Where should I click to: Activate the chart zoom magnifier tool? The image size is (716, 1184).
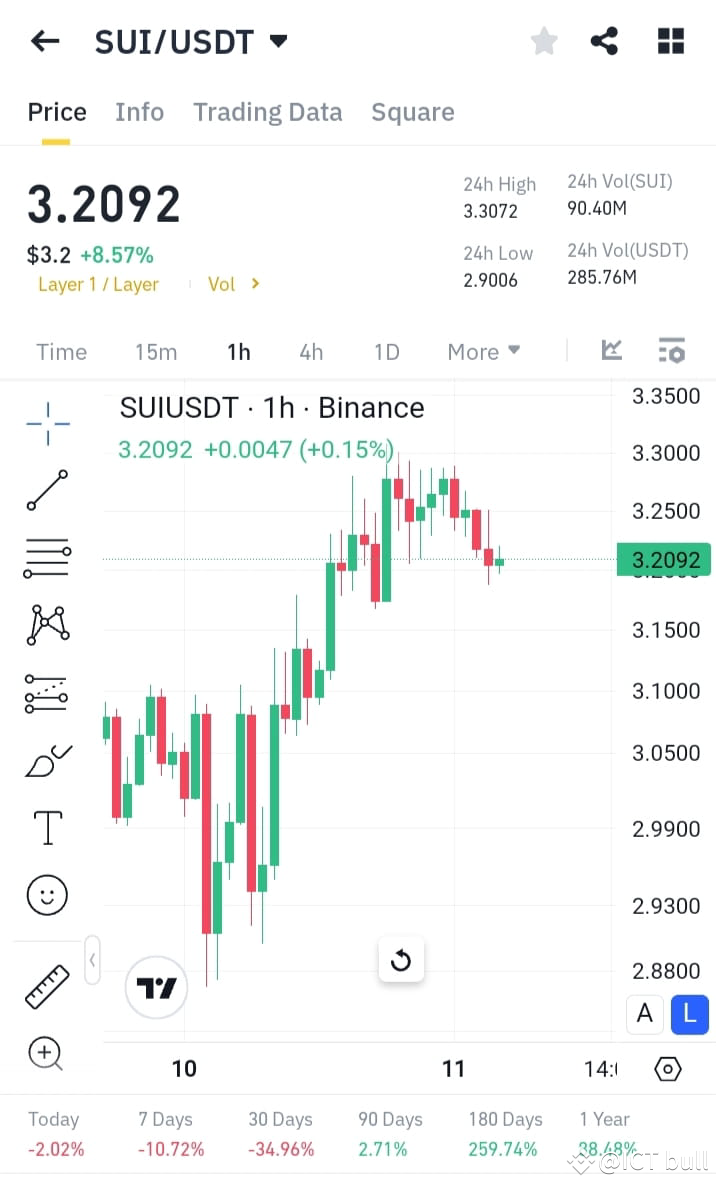click(x=46, y=1053)
